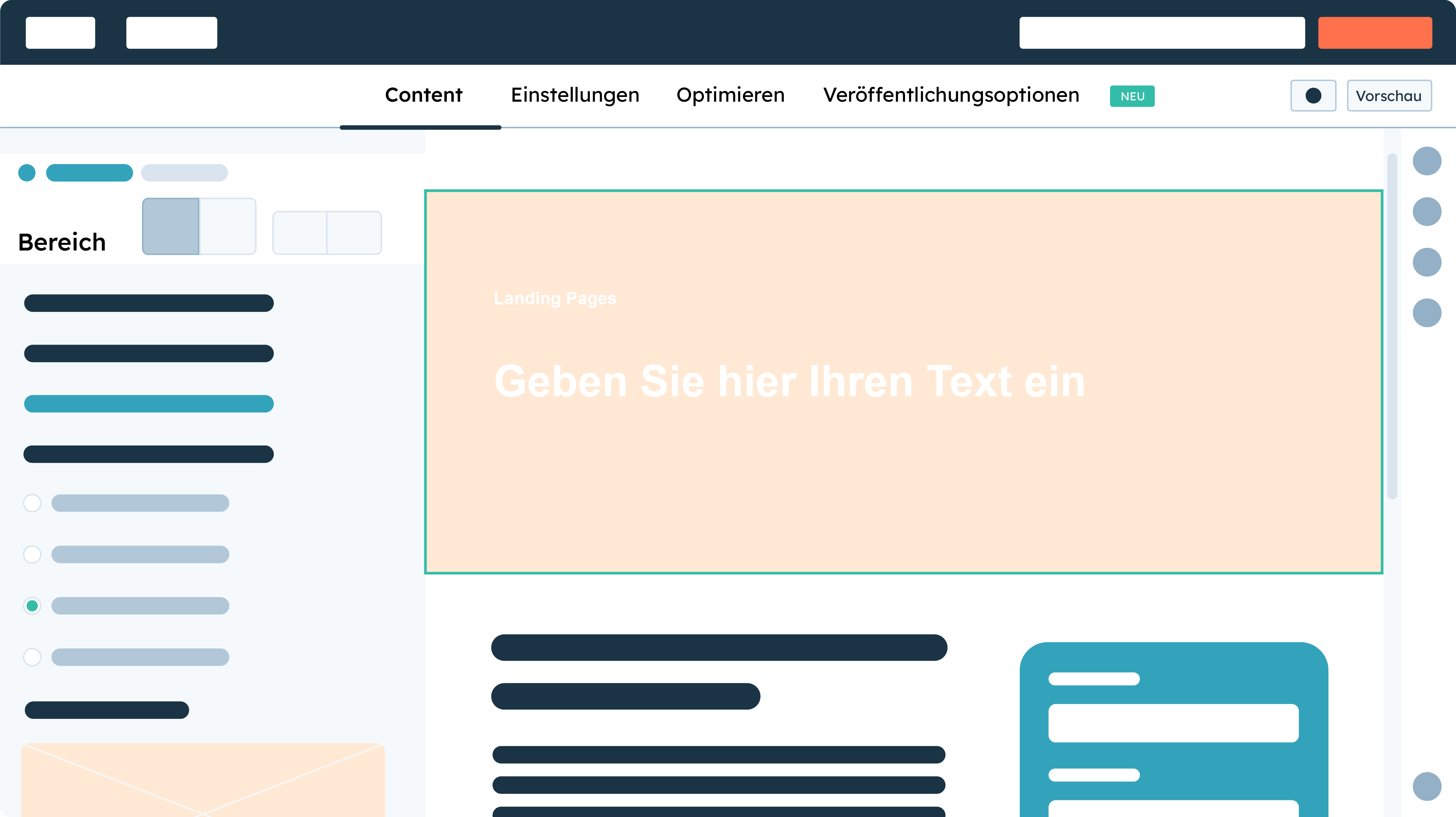Toggle the dark mode switch

[1314, 95]
